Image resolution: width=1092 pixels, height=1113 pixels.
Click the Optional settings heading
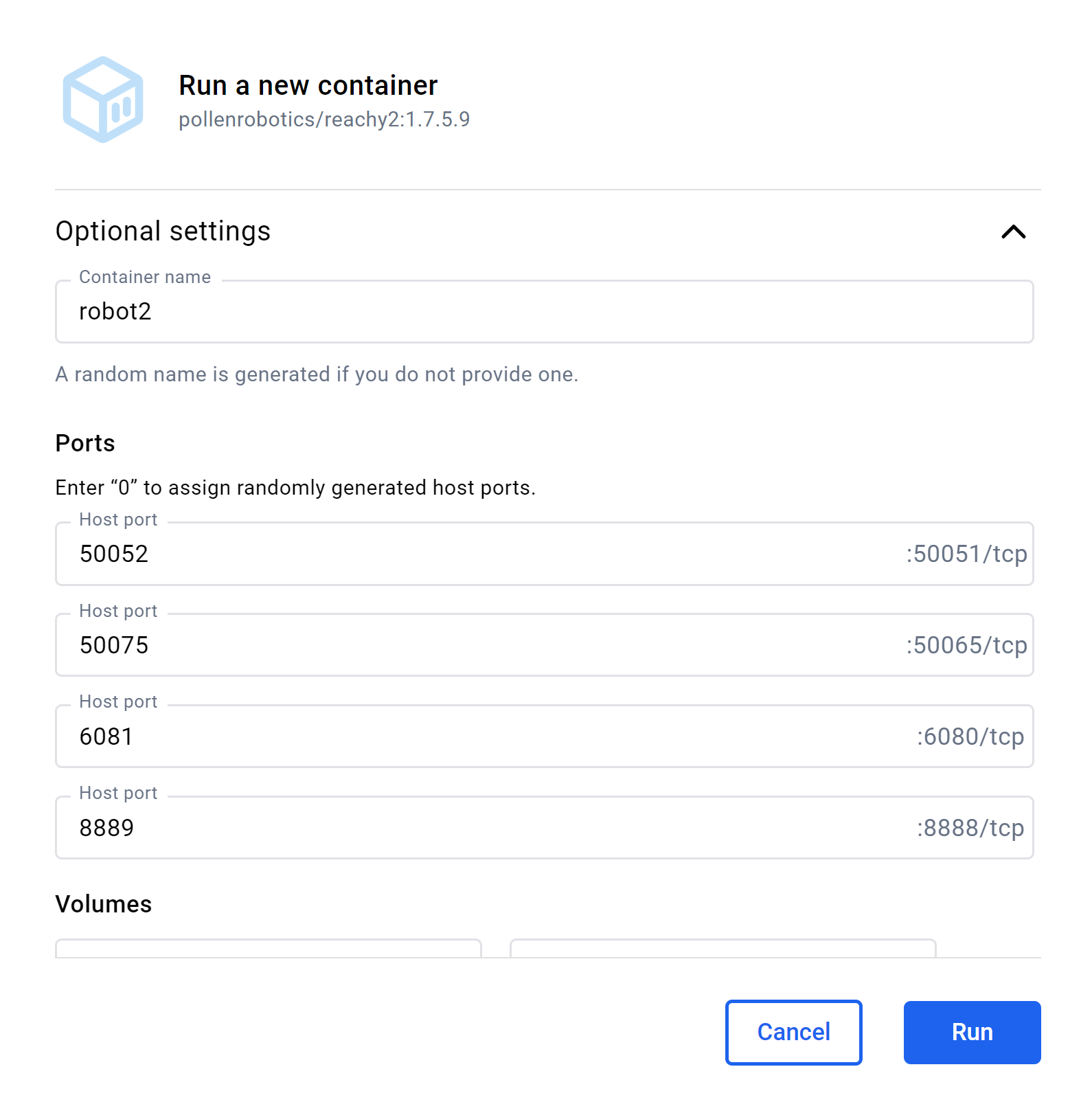pyautogui.click(x=163, y=232)
